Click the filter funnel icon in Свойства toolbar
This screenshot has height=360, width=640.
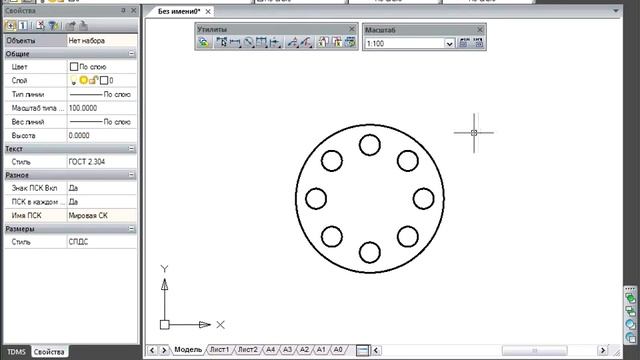click(x=53, y=26)
